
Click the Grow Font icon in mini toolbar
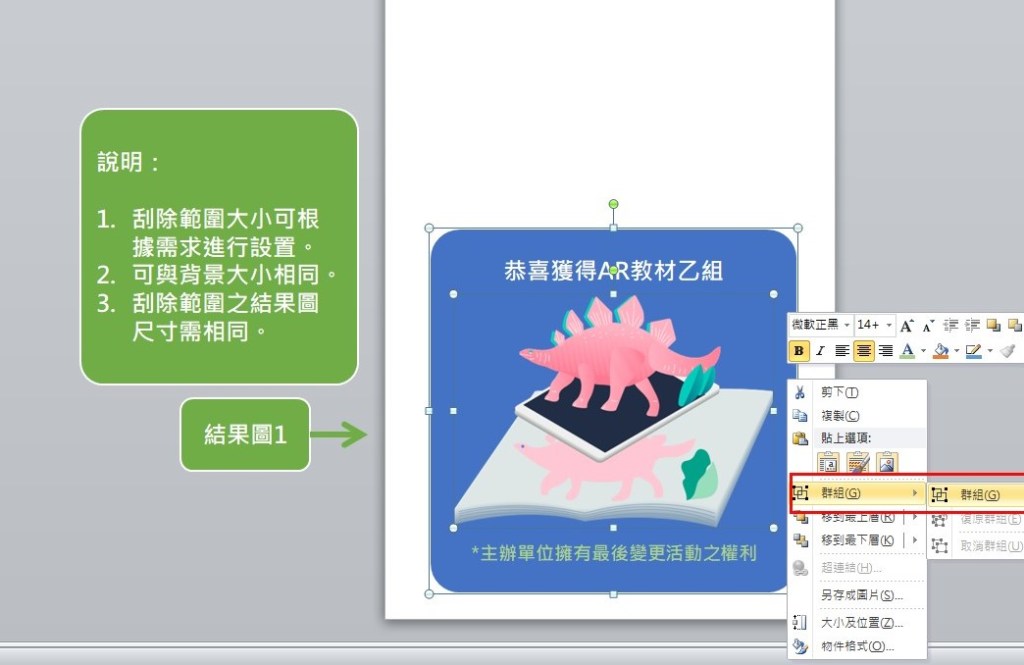(906, 325)
